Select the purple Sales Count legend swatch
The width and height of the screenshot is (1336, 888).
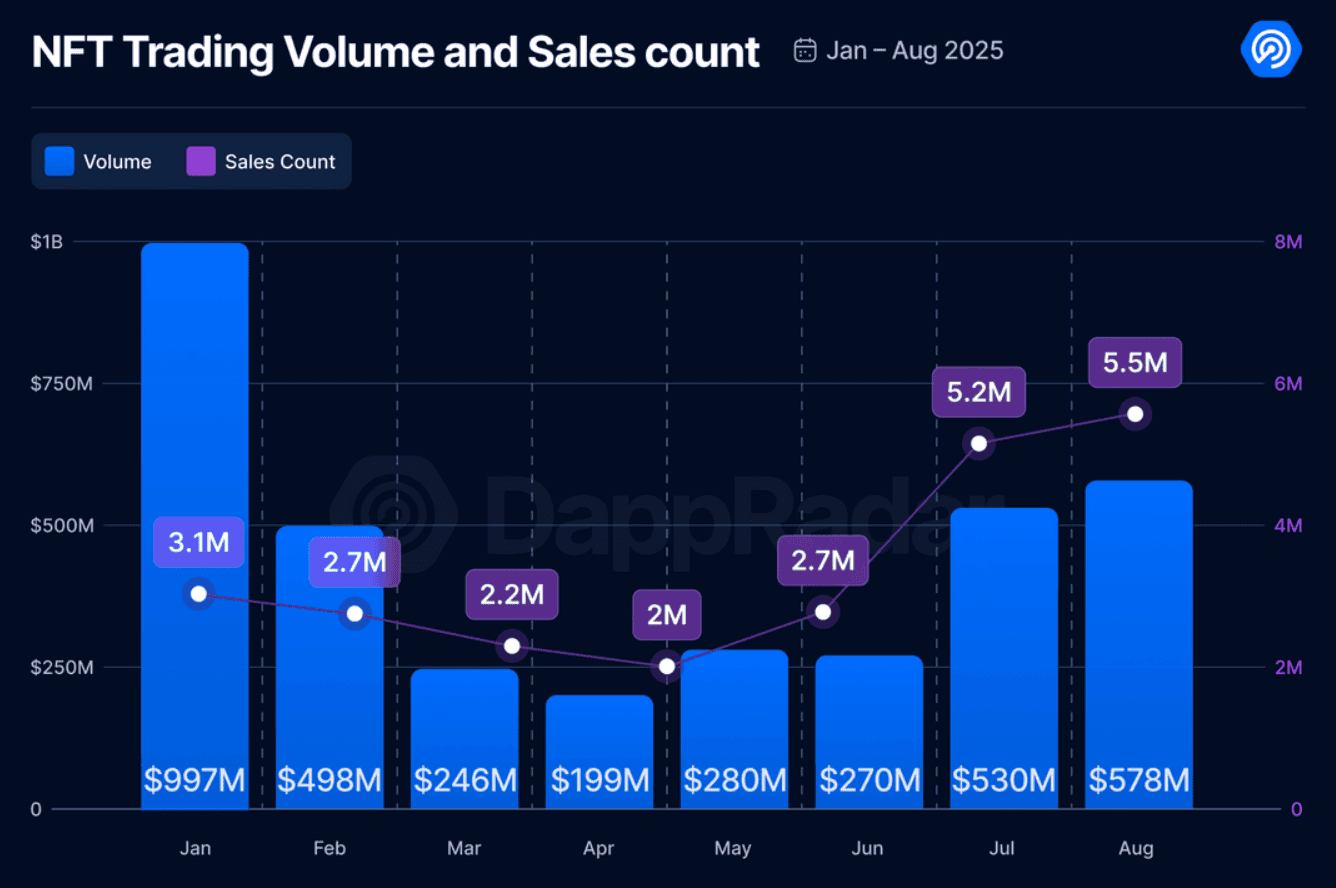pos(199,160)
